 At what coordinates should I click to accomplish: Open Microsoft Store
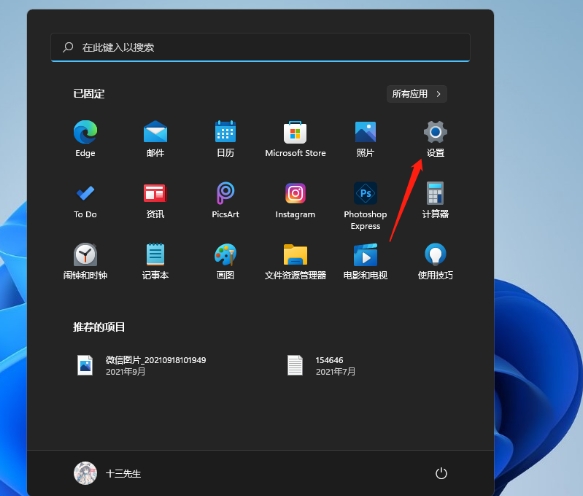[x=295, y=138]
